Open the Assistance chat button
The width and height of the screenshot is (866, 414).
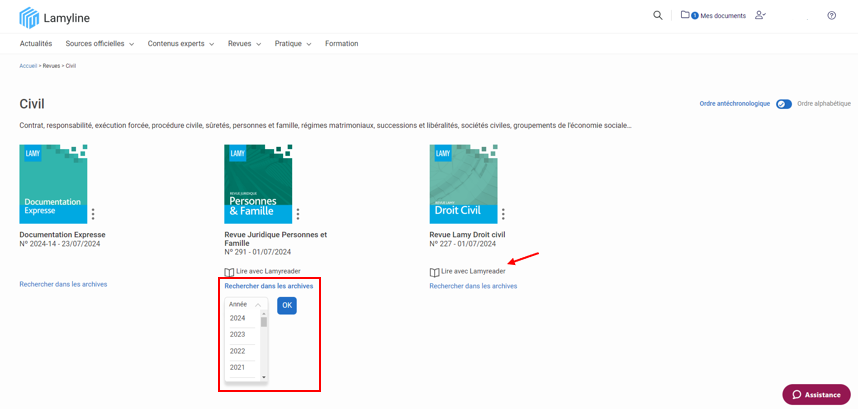pos(816,394)
